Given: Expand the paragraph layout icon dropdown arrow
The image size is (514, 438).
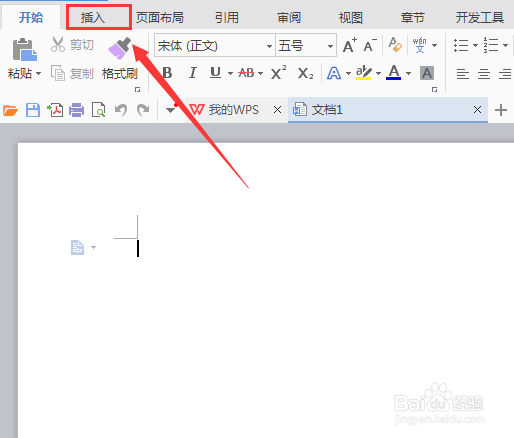Looking at the screenshot, I should (x=94, y=247).
